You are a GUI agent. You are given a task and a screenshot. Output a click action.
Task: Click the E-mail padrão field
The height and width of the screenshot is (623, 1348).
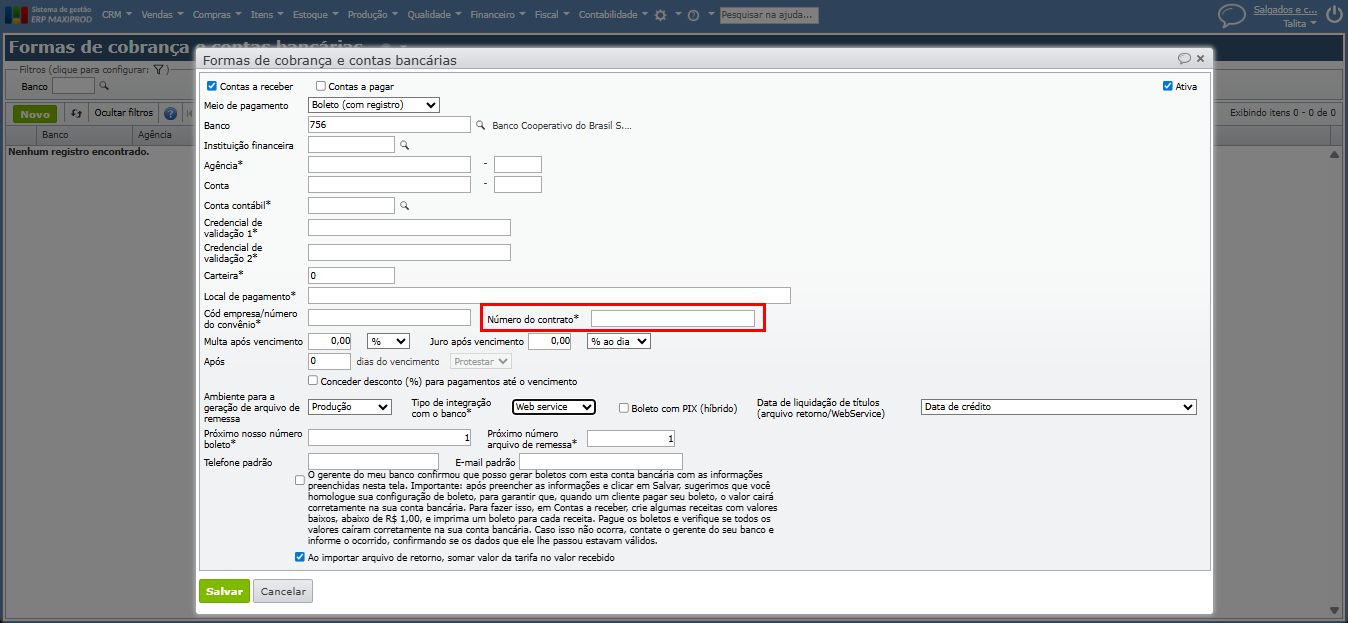coord(600,461)
